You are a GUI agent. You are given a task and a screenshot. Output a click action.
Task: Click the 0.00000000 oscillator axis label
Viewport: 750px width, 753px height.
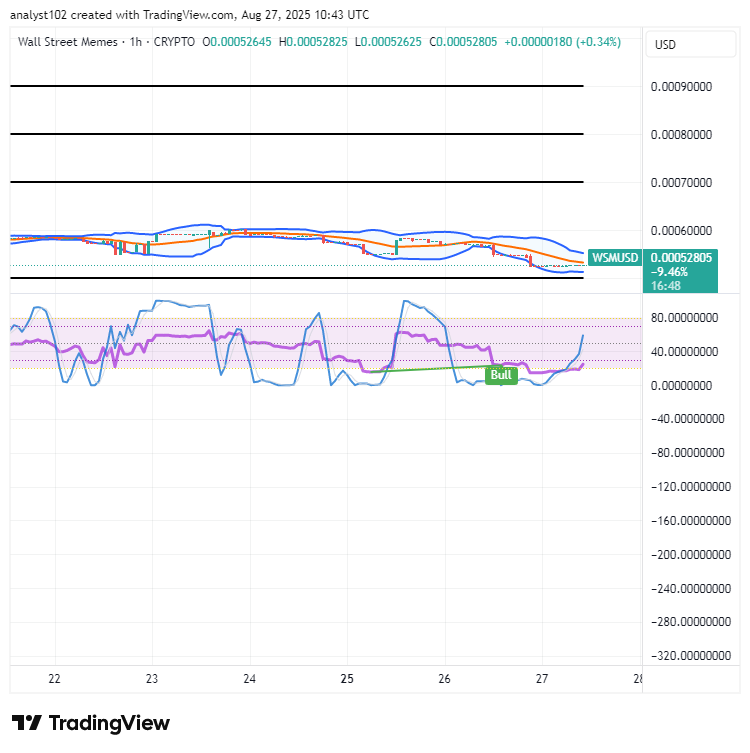(x=681, y=386)
